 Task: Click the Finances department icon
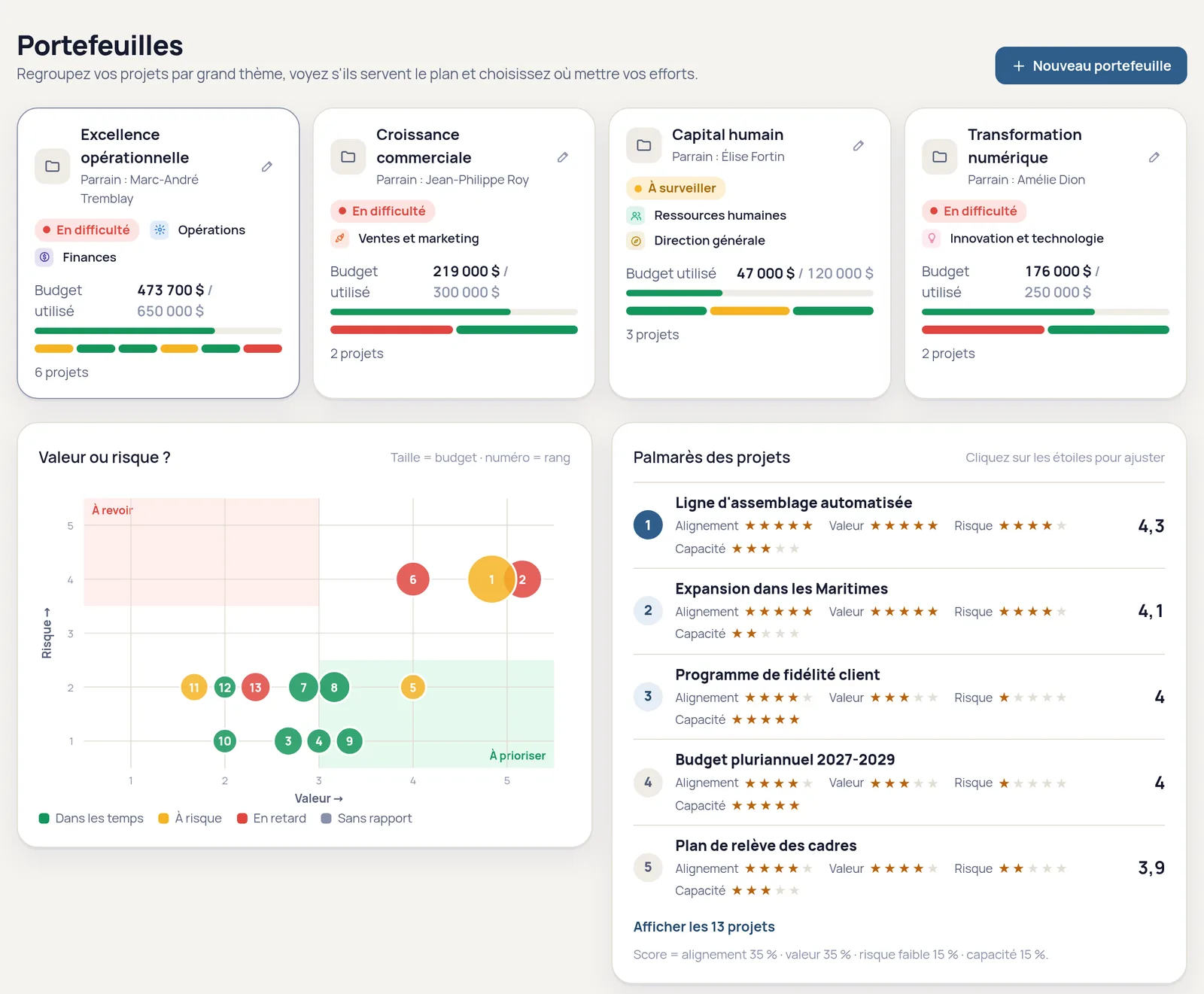[x=44, y=257]
